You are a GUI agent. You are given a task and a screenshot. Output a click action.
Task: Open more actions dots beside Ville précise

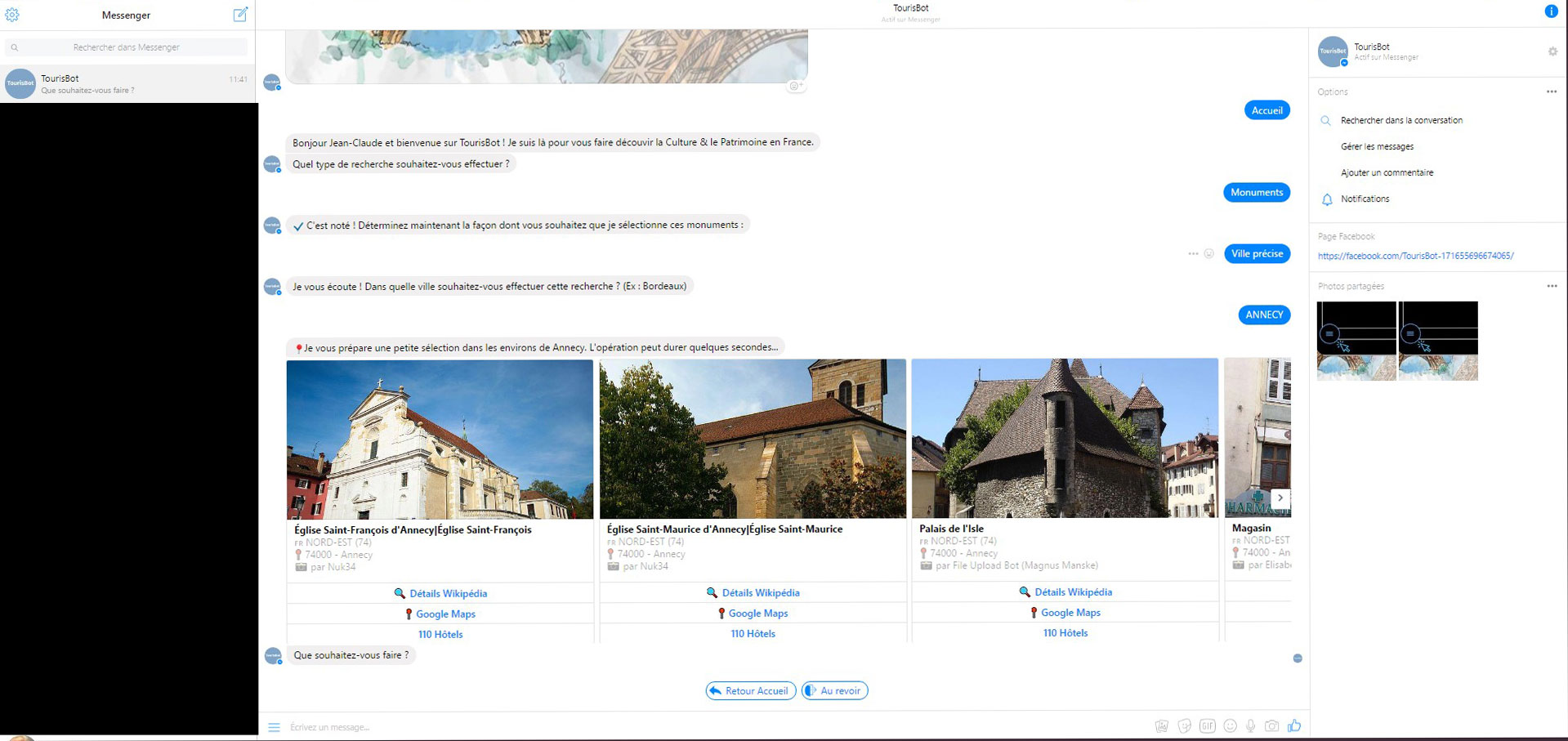pos(1193,253)
